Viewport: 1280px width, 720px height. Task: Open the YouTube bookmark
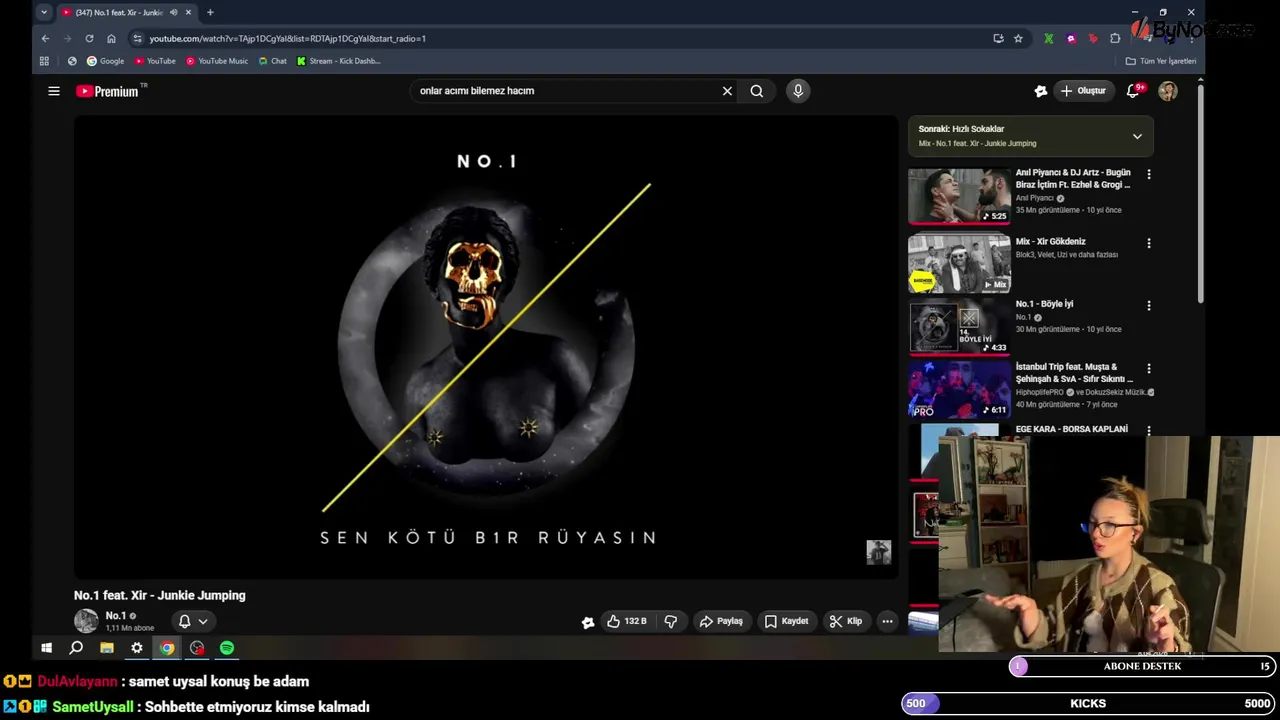[155, 61]
